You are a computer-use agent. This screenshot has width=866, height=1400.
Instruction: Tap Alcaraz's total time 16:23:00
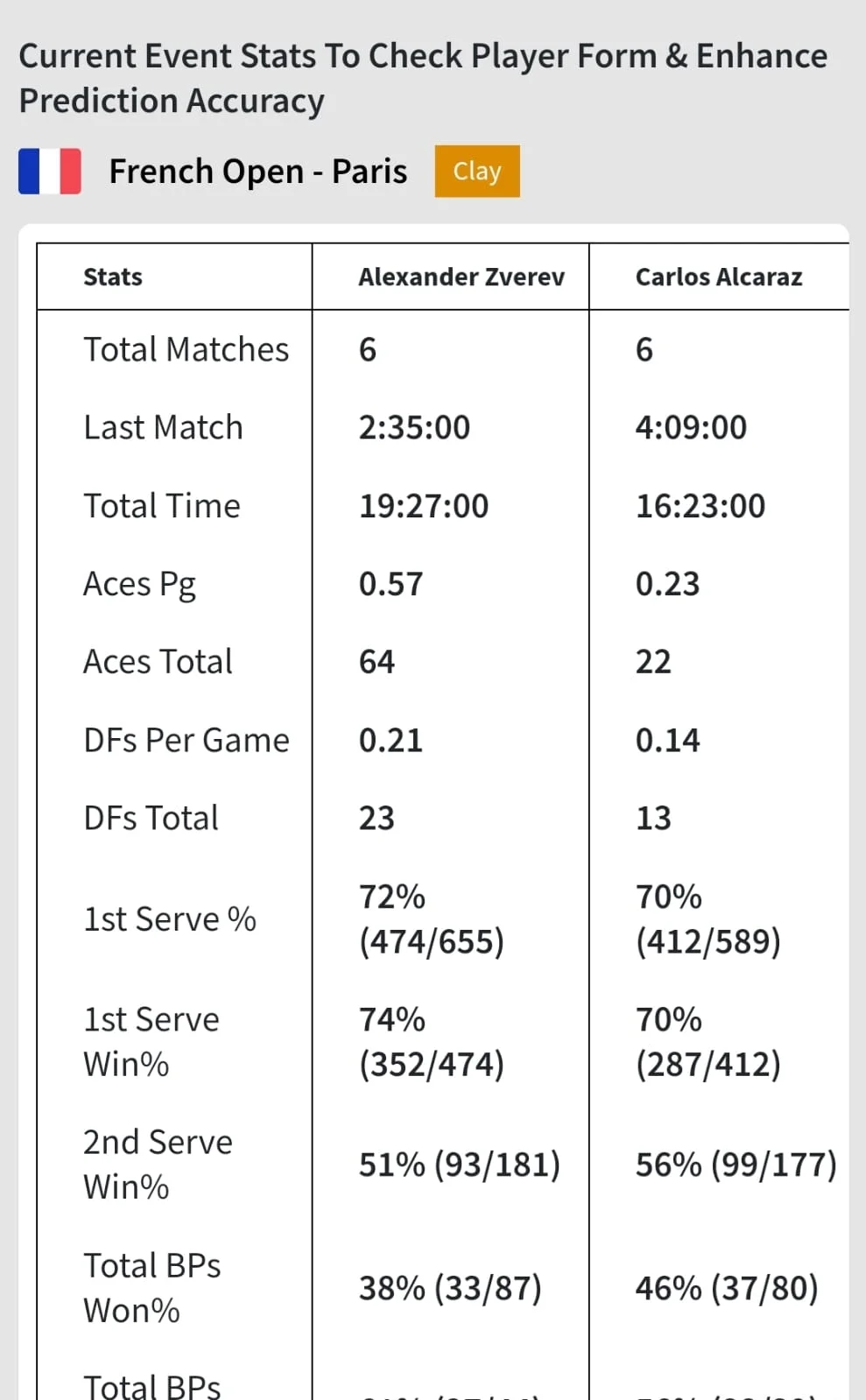(x=701, y=506)
